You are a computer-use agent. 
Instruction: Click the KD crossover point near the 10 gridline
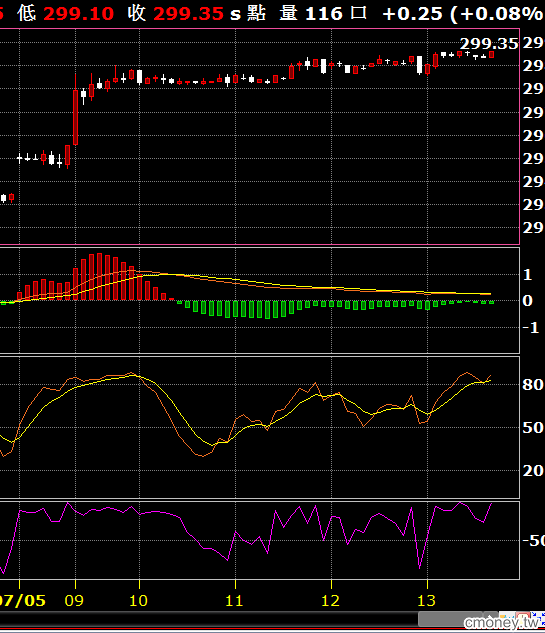click(x=138, y=376)
